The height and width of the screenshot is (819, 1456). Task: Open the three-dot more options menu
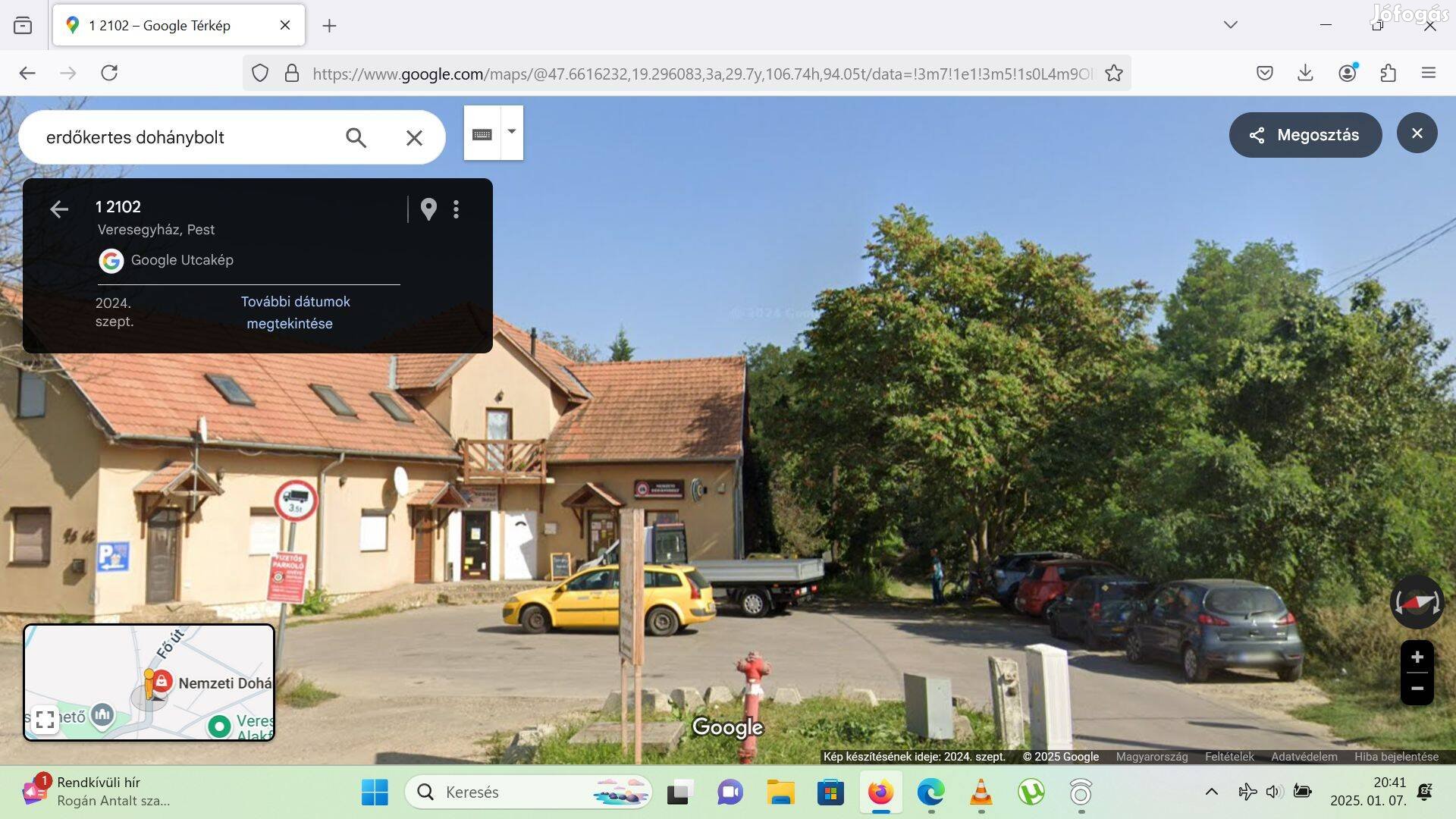point(456,209)
